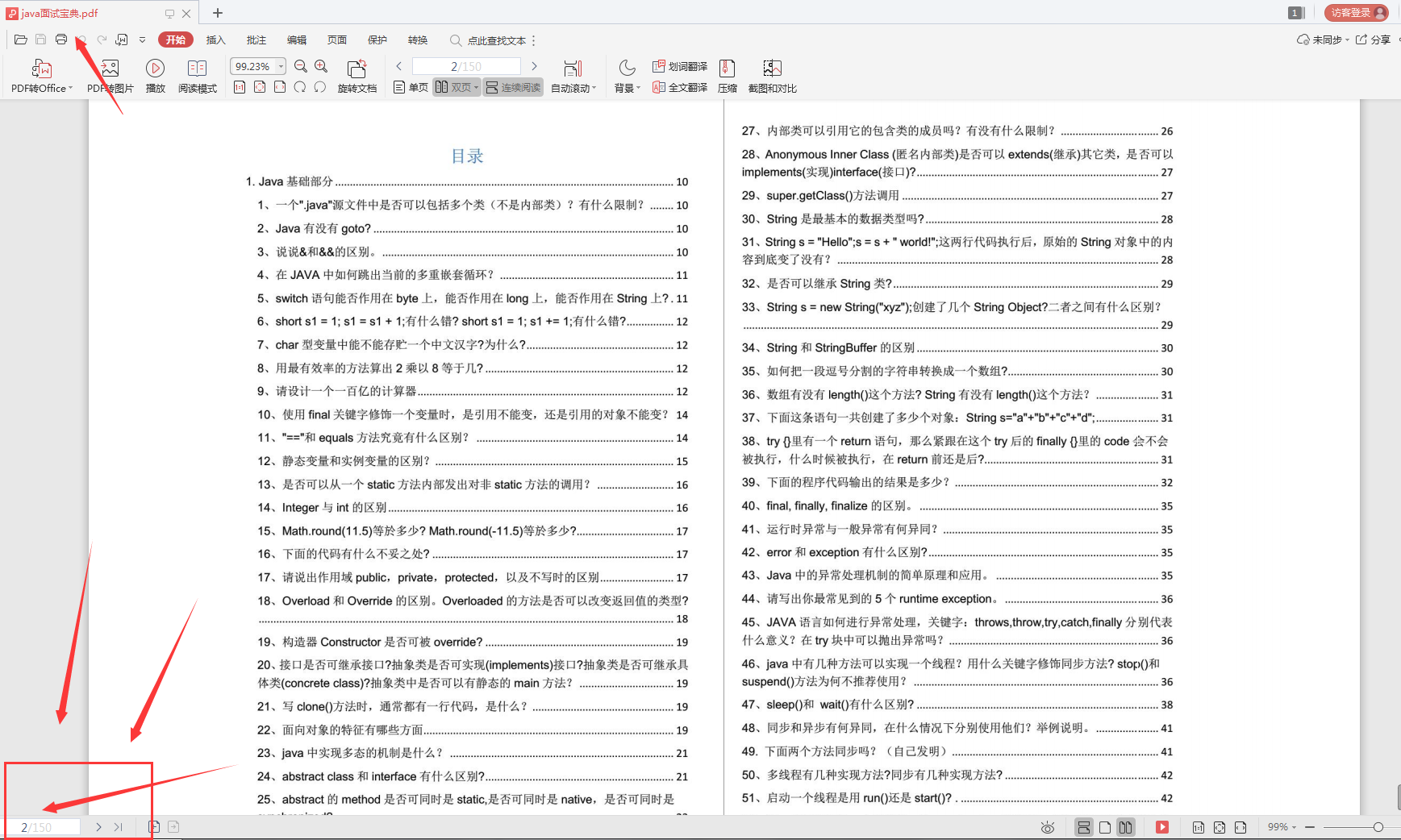
Task: Select actual-size 1:1 zoom icon in status bar
Action: 1199,827
